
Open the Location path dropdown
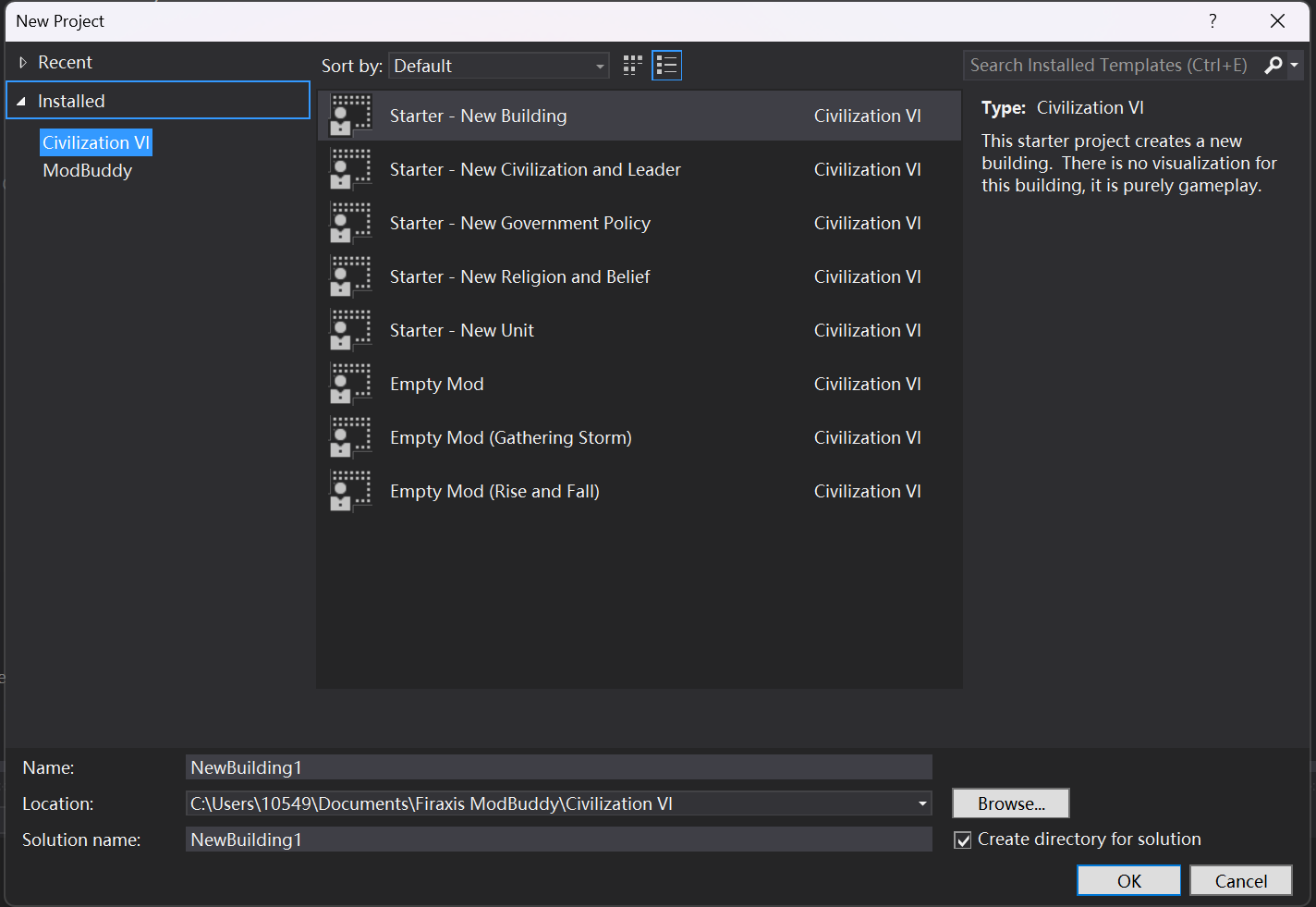(921, 804)
